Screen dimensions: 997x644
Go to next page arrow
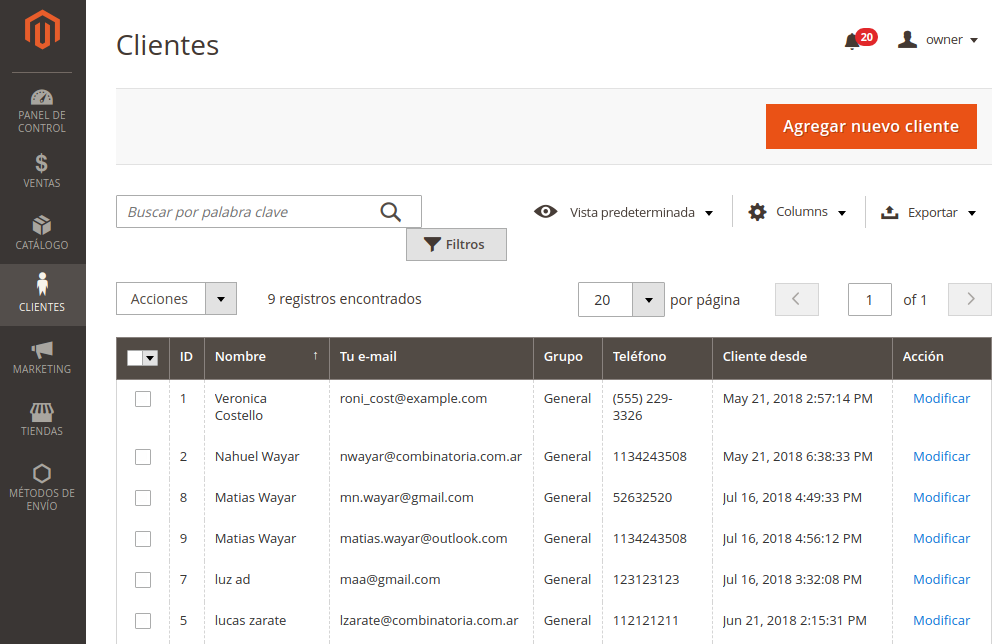pyautogui.click(x=970, y=299)
